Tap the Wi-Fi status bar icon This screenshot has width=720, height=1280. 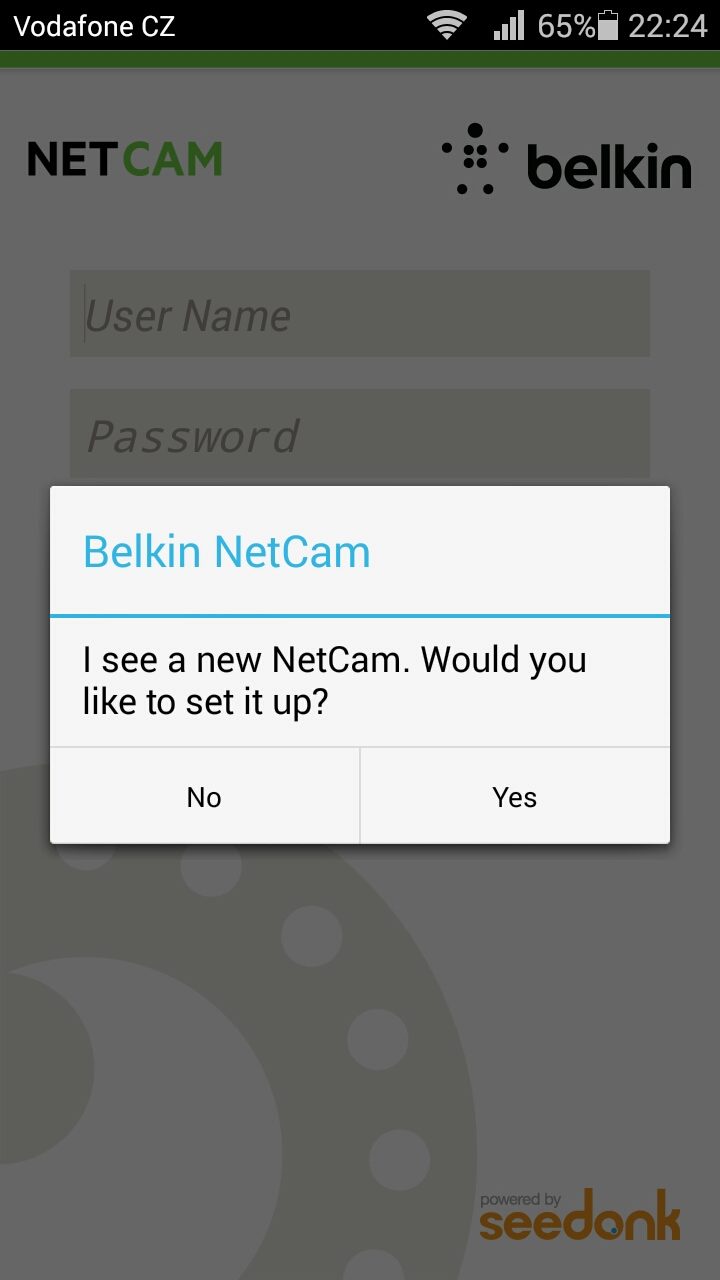(448, 25)
